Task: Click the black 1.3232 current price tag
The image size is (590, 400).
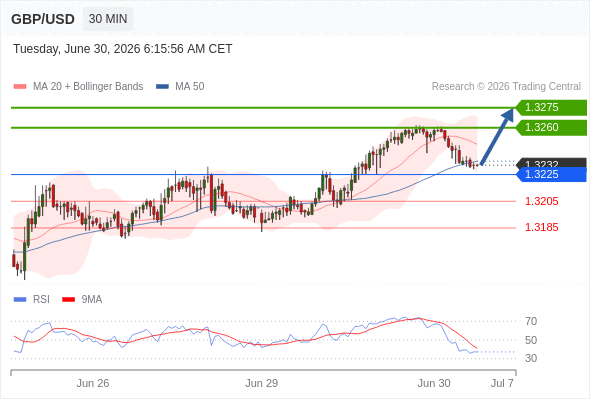Action: (551, 163)
